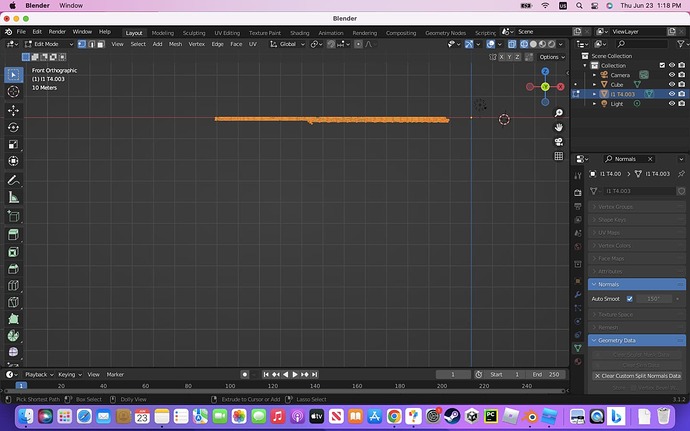
Task: Toggle visibility of the Cube object
Action: [x=671, y=84]
